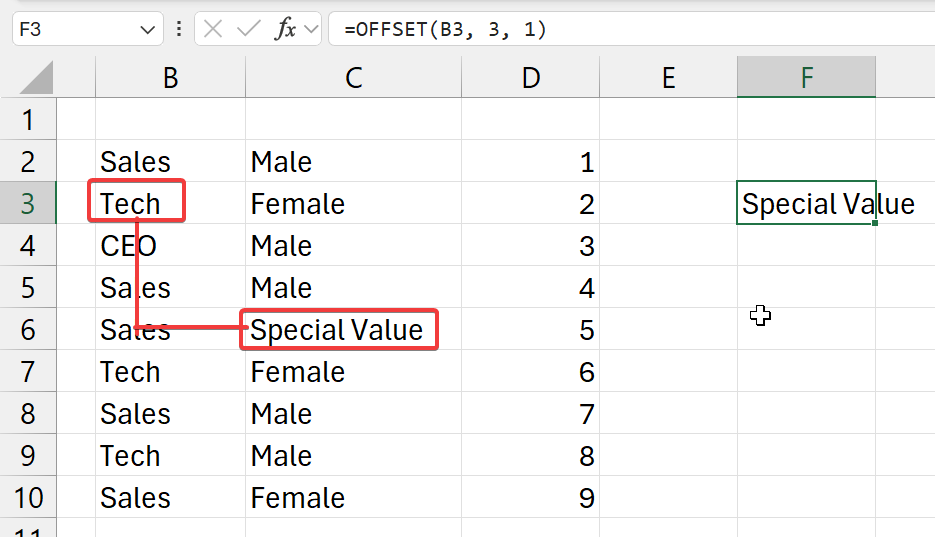
Task: Select column D header
Action: [x=530, y=78]
